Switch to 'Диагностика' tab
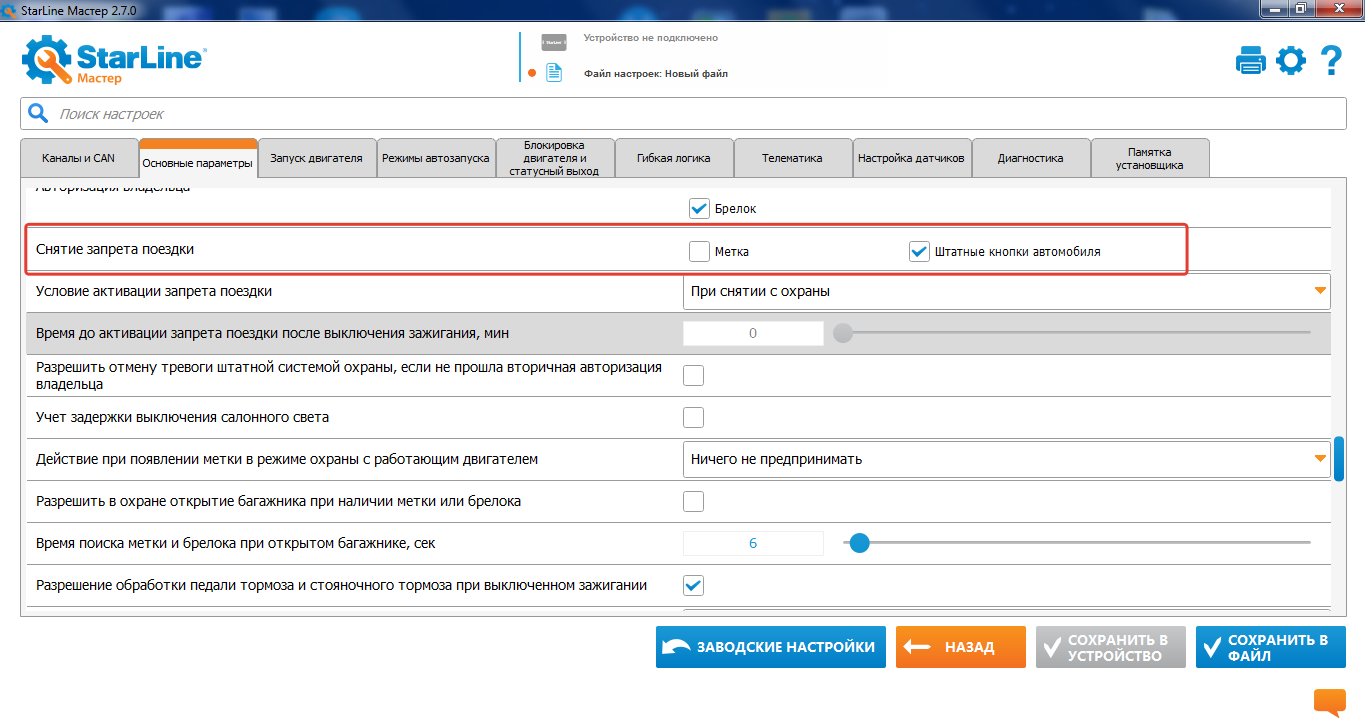Screen dimensions: 1365x724 [x=1031, y=158]
